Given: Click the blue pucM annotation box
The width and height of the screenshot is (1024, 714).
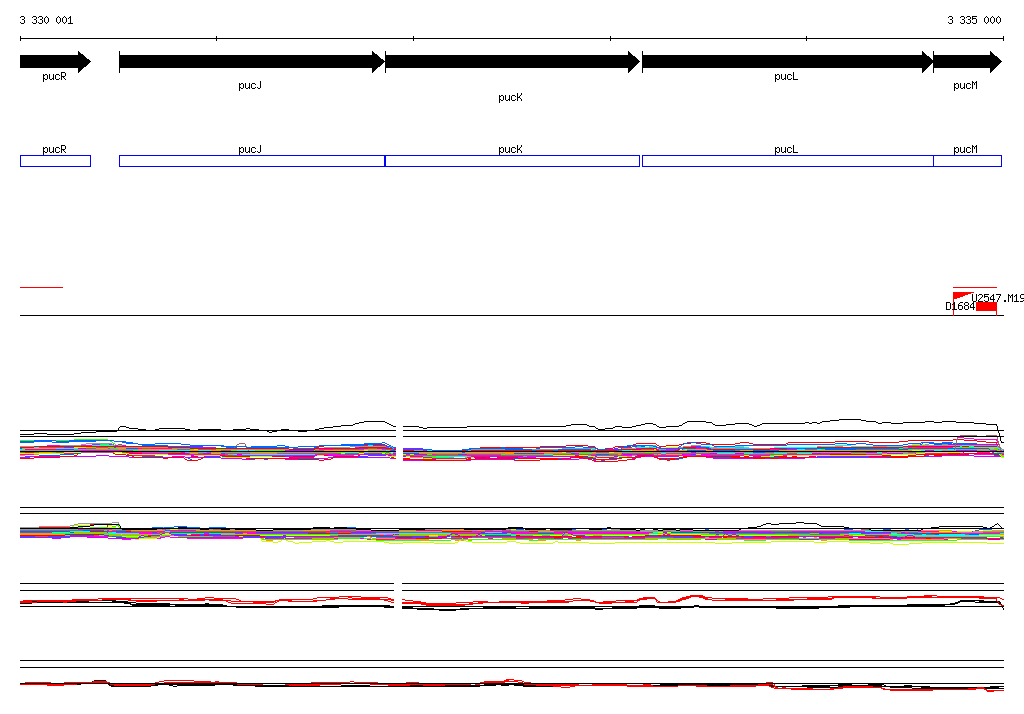Looking at the screenshot, I should tap(967, 161).
